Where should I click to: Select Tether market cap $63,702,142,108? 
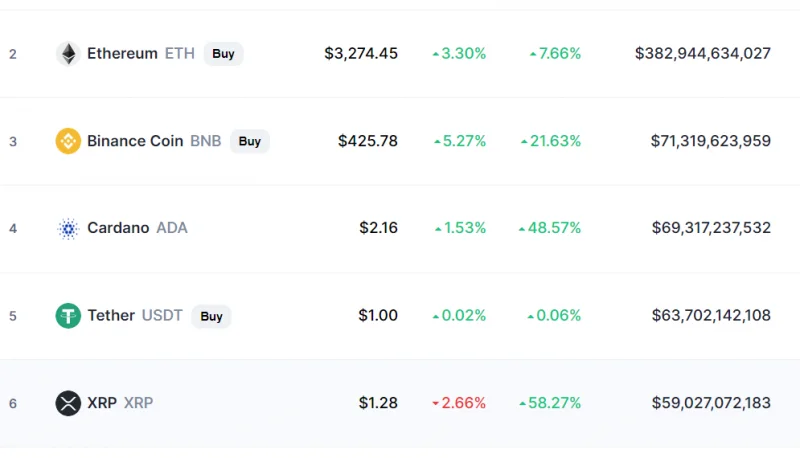click(x=711, y=315)
